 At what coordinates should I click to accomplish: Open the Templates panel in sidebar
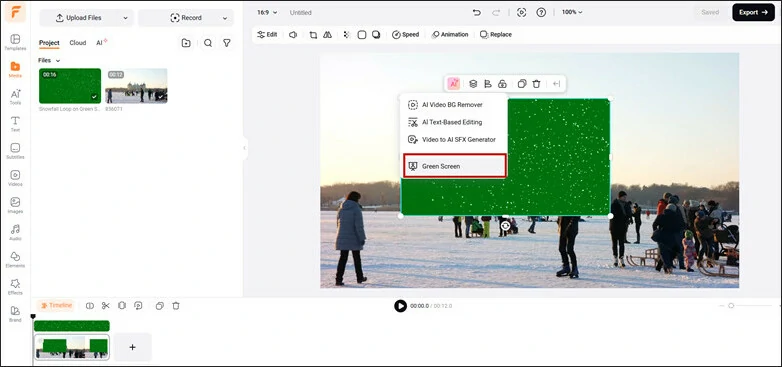click(15, 42)
